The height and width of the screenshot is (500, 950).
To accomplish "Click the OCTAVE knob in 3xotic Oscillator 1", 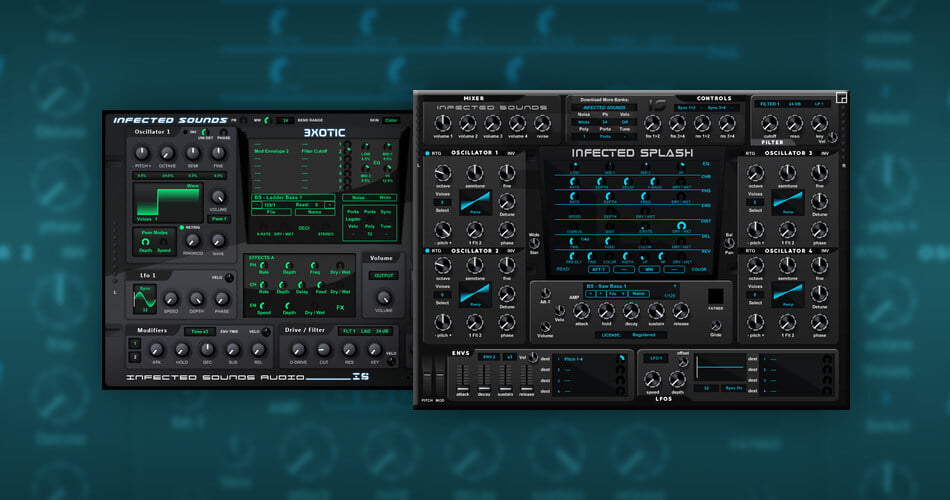I will pyautogui.click(x=167, y=153).
